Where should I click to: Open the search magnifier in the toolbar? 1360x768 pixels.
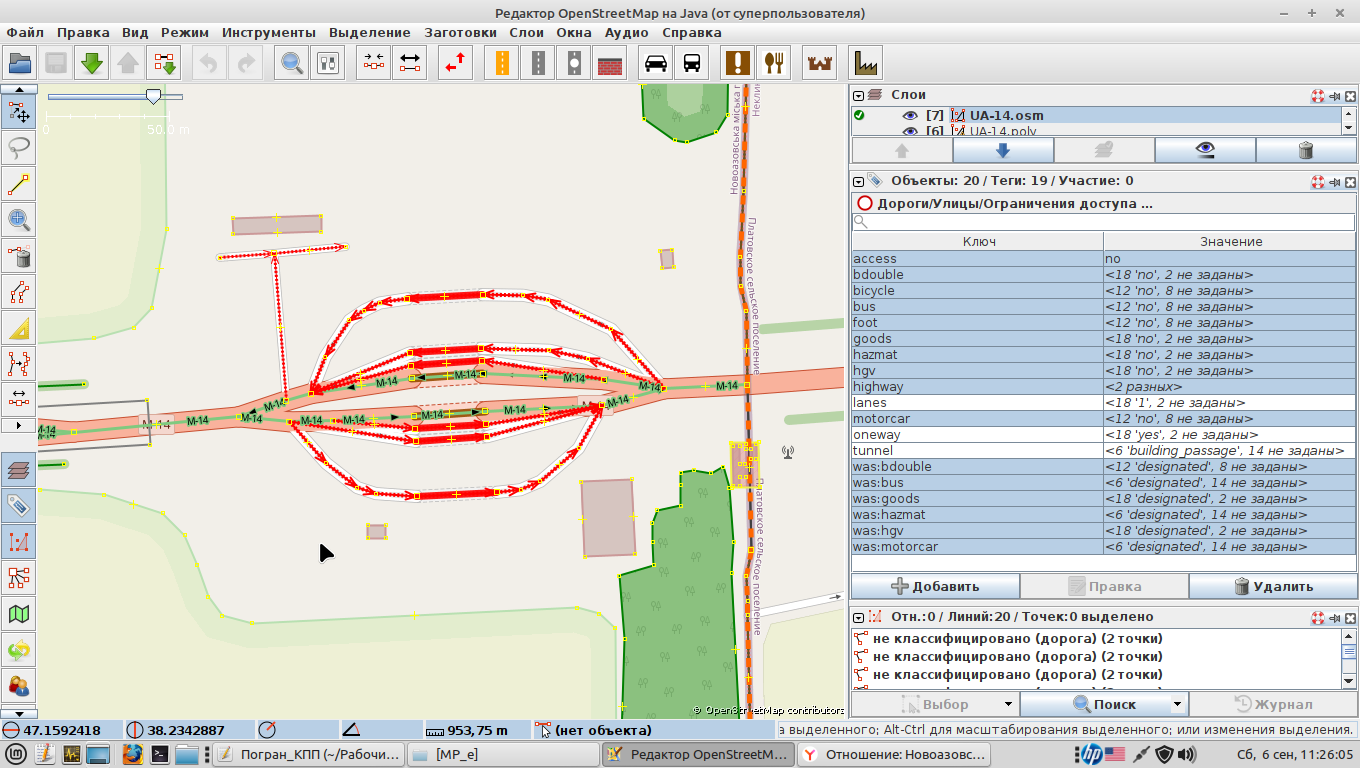[x=292, y=63]
